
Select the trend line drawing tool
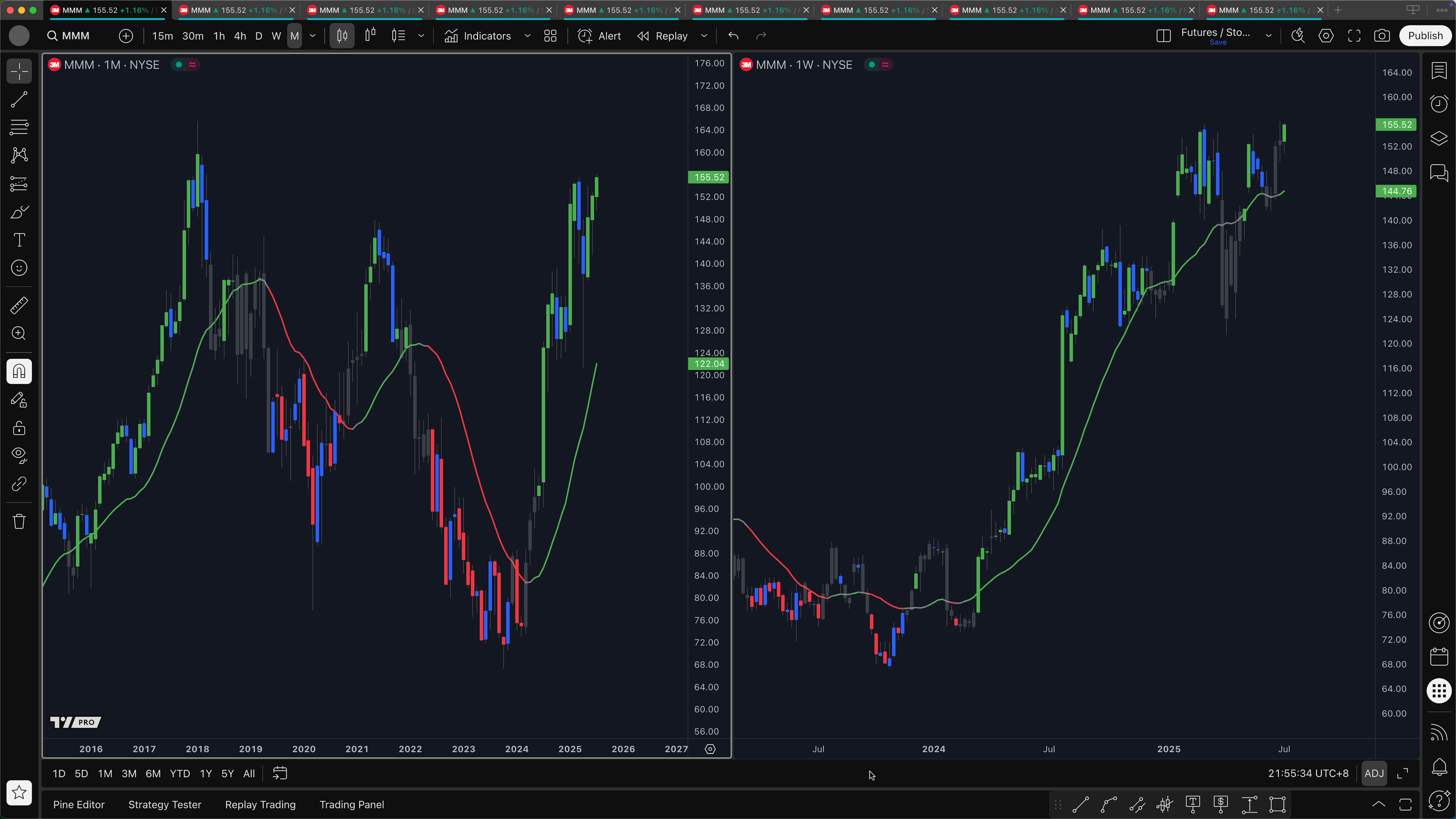(19, 99)
